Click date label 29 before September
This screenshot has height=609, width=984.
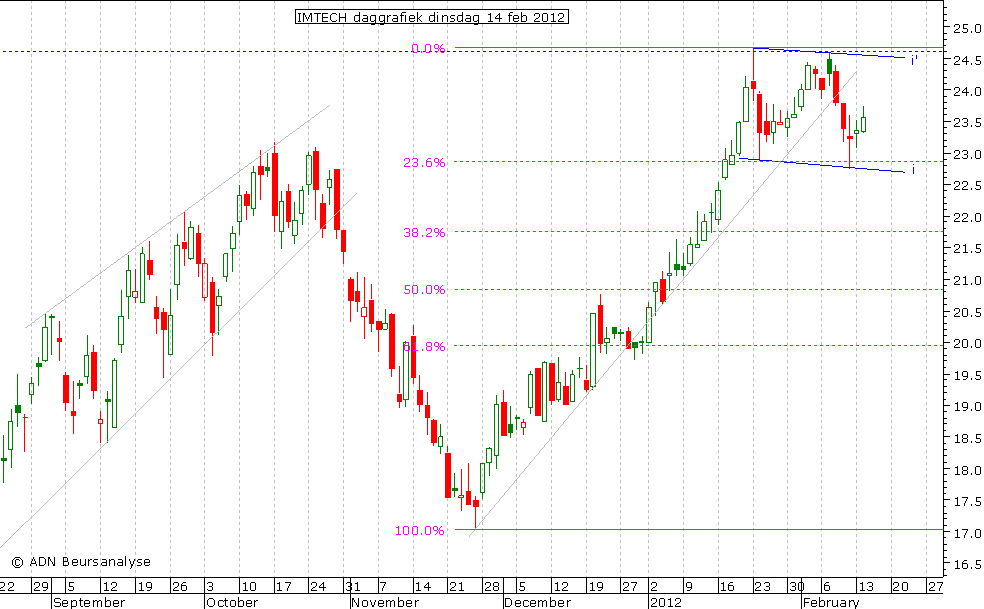(x=41, y=587)
